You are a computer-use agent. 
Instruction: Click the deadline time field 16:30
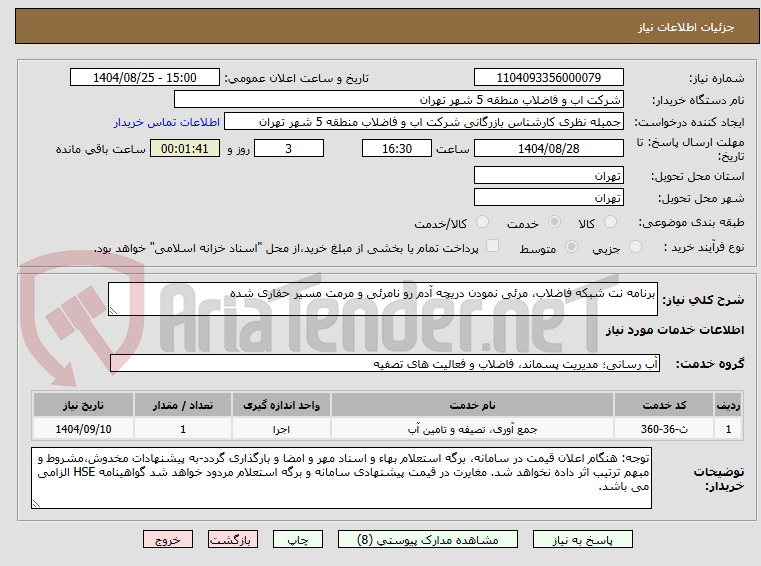(397, 149)
